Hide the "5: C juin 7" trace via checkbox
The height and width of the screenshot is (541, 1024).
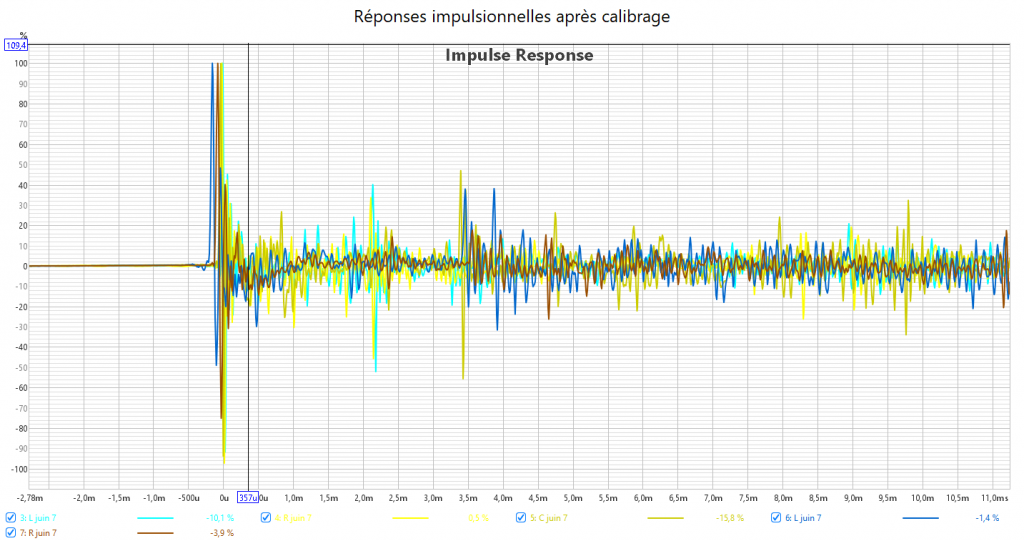[522, 518]
